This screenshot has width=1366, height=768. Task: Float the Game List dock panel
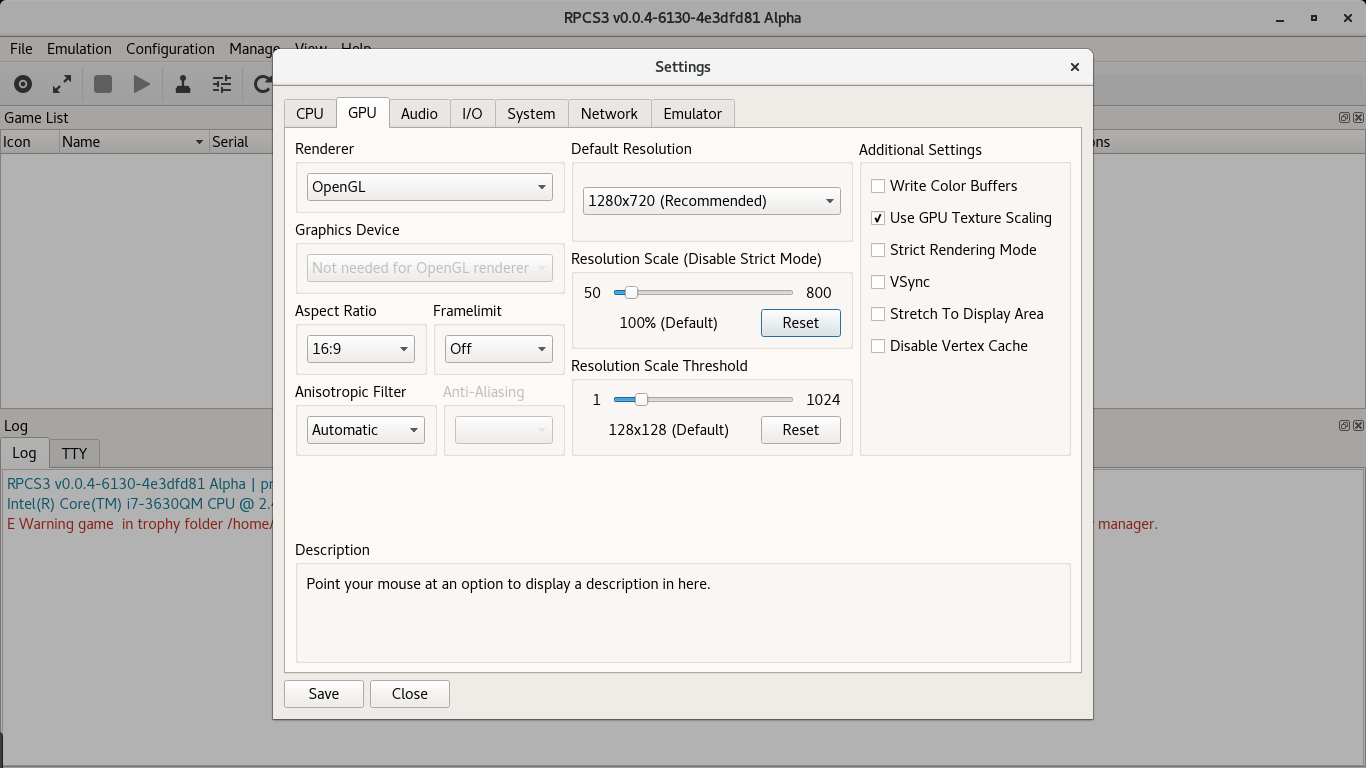click(1344, 117)
